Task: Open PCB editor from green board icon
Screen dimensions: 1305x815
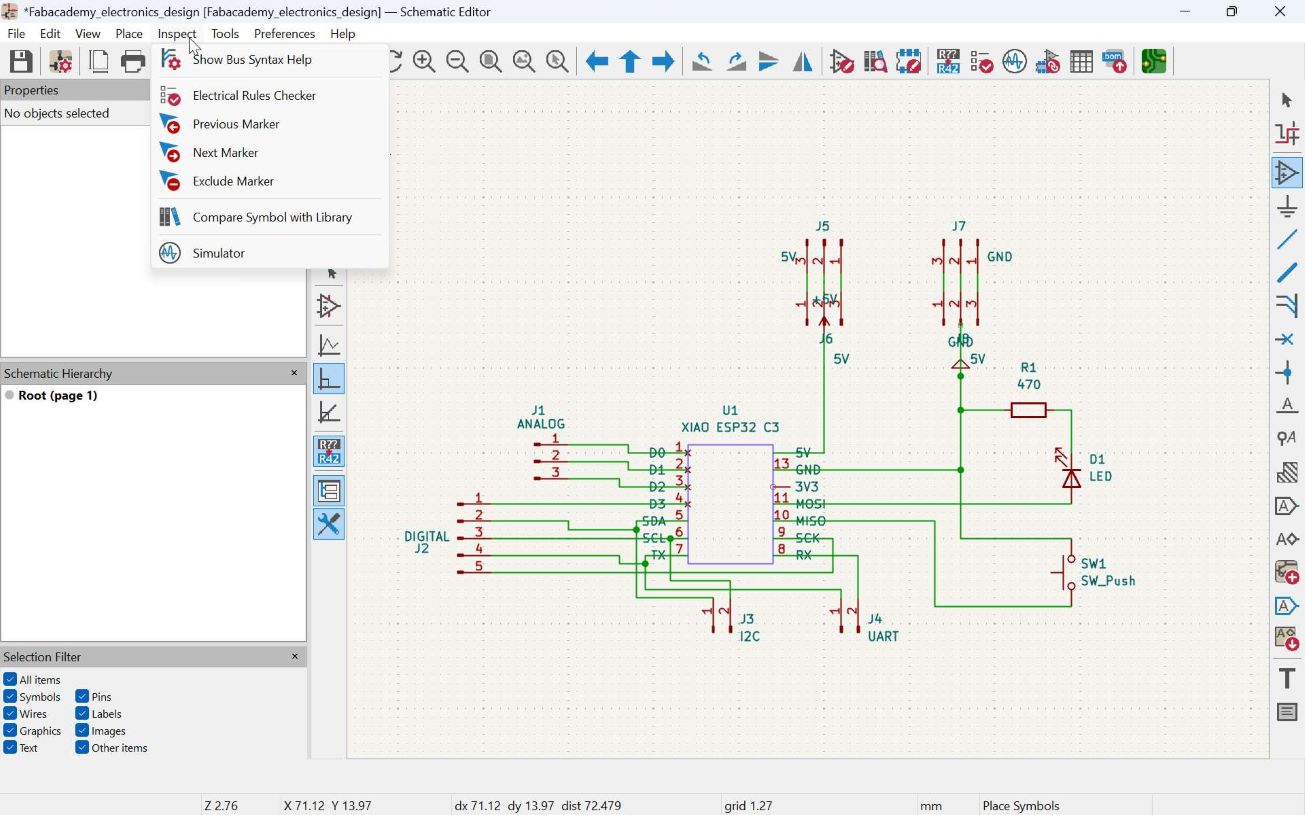Action: [x=1154, y=62]
